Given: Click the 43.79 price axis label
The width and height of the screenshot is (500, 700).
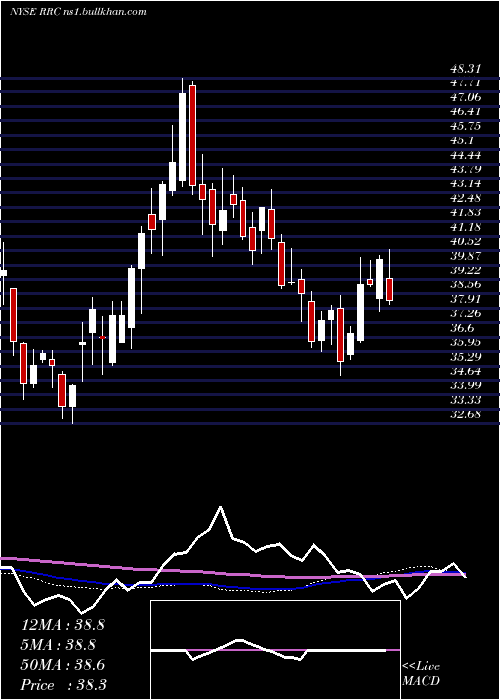Looking at the screenshot, I should [x=465, y=170].
